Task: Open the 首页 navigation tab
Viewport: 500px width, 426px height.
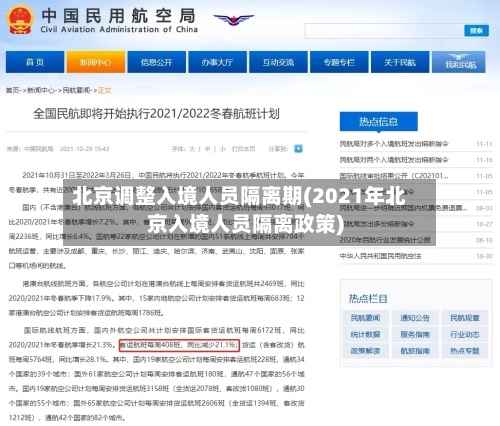Action: point(35,62)
